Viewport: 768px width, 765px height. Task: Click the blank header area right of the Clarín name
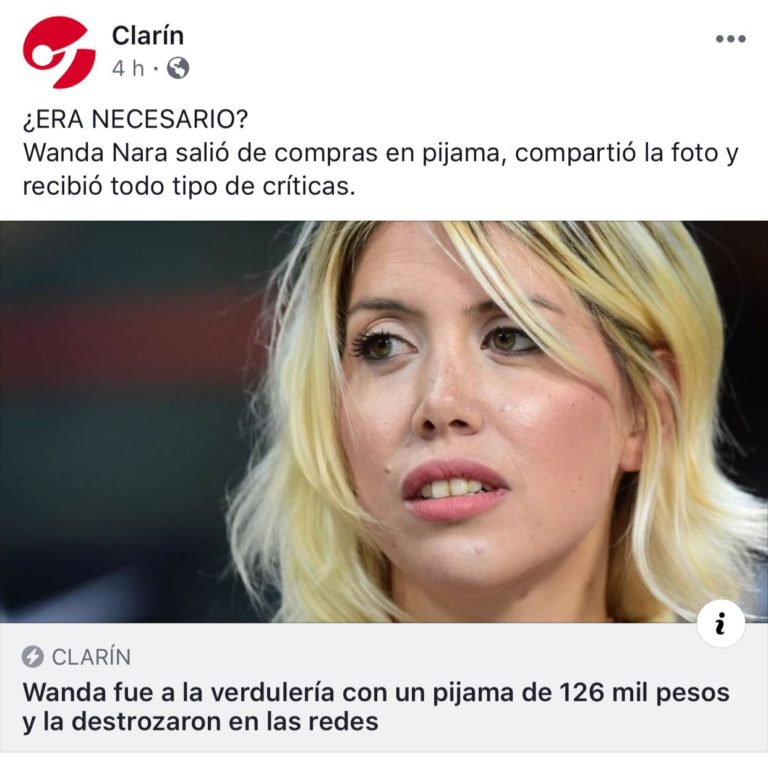(x=441, y=49)
